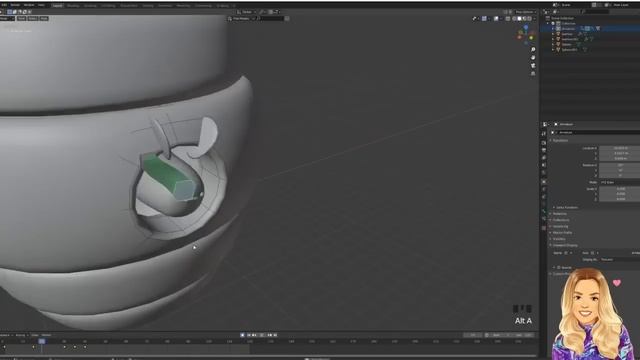Toggle camera view with the camera gizmo icon
Viewport: 640px width, 360px height.
point(533,65)
